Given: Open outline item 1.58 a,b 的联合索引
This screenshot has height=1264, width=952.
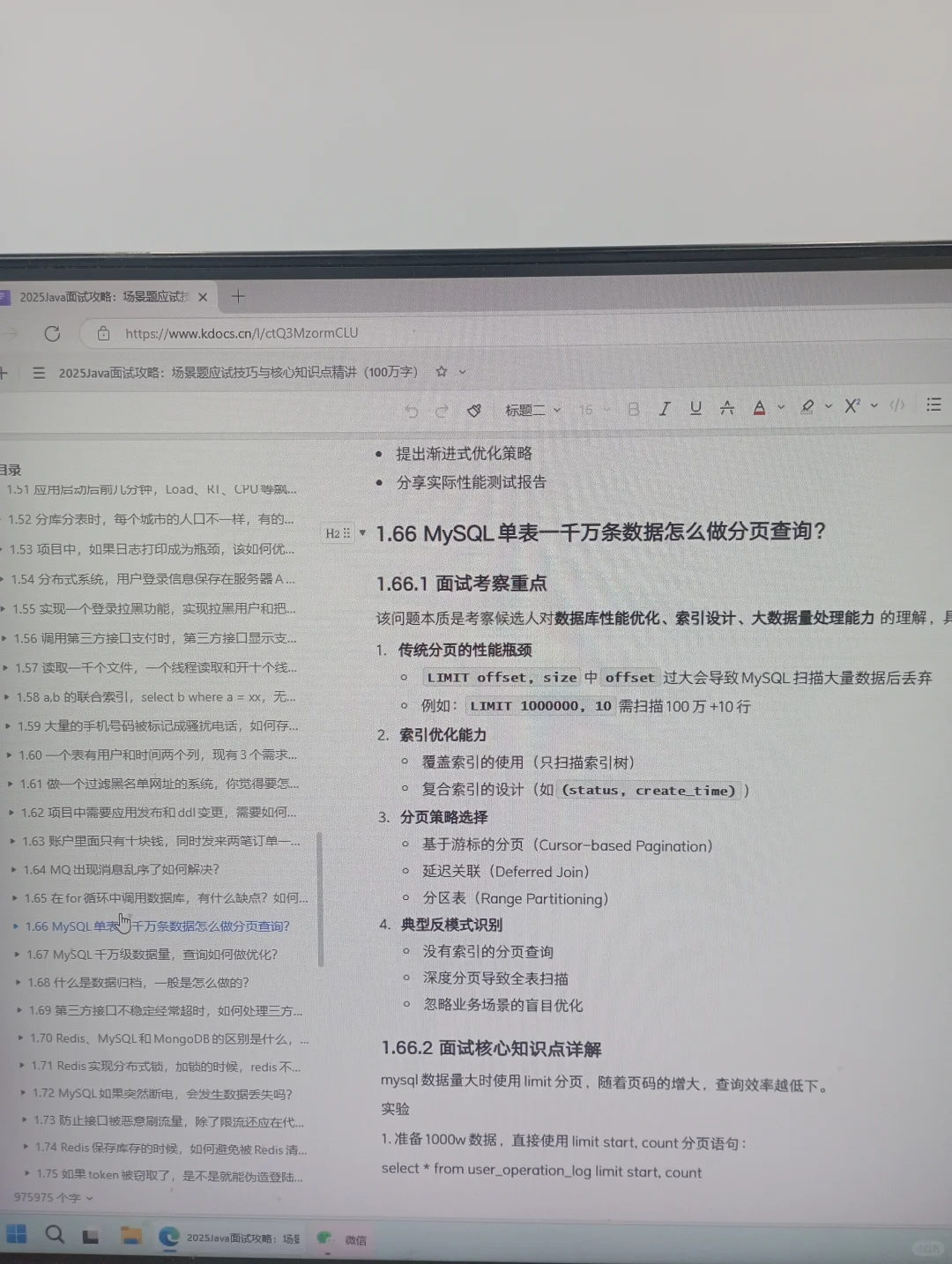Looking at the screenshot, I should pos(156,697).
